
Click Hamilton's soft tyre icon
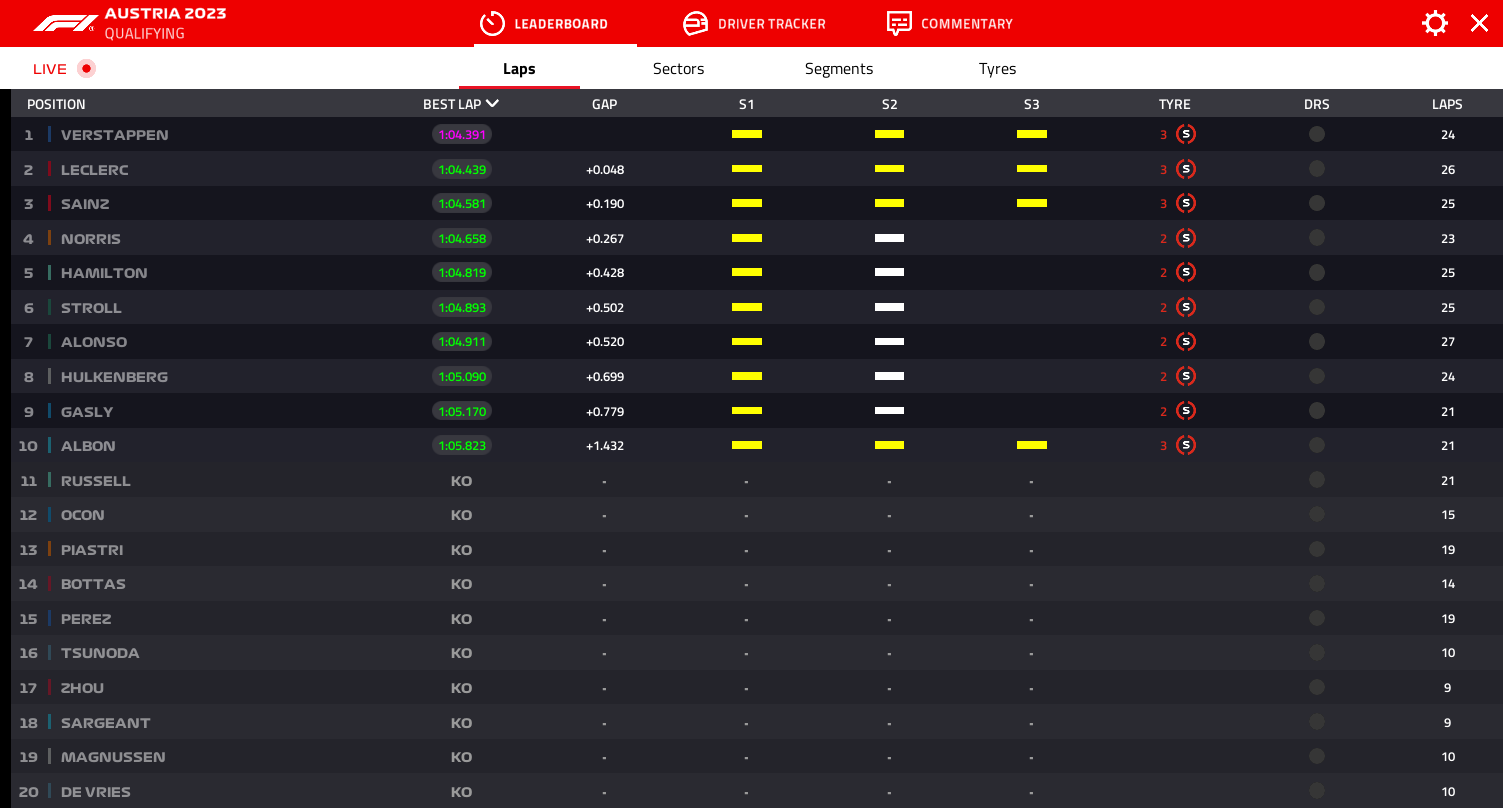[x=1186, y=272]
